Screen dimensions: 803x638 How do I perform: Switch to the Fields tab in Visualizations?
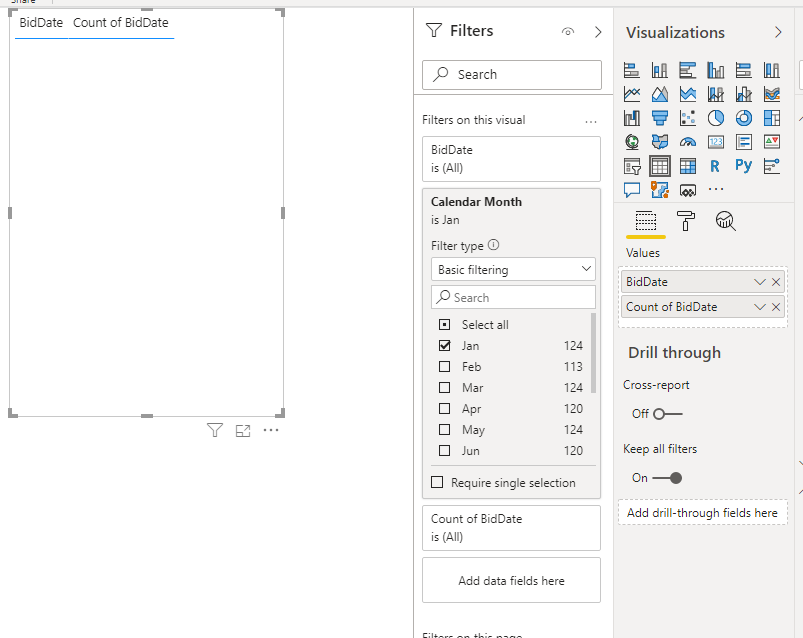tap(646, 221)
